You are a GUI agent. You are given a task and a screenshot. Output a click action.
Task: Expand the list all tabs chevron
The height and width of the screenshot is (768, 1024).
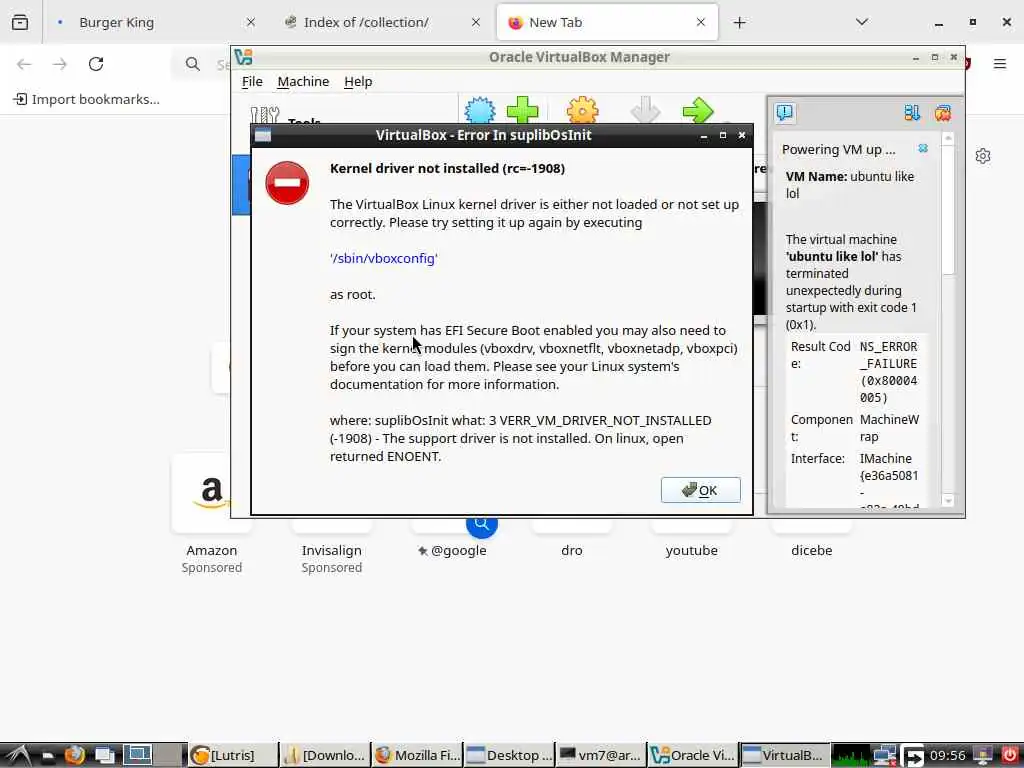(862, 22)
